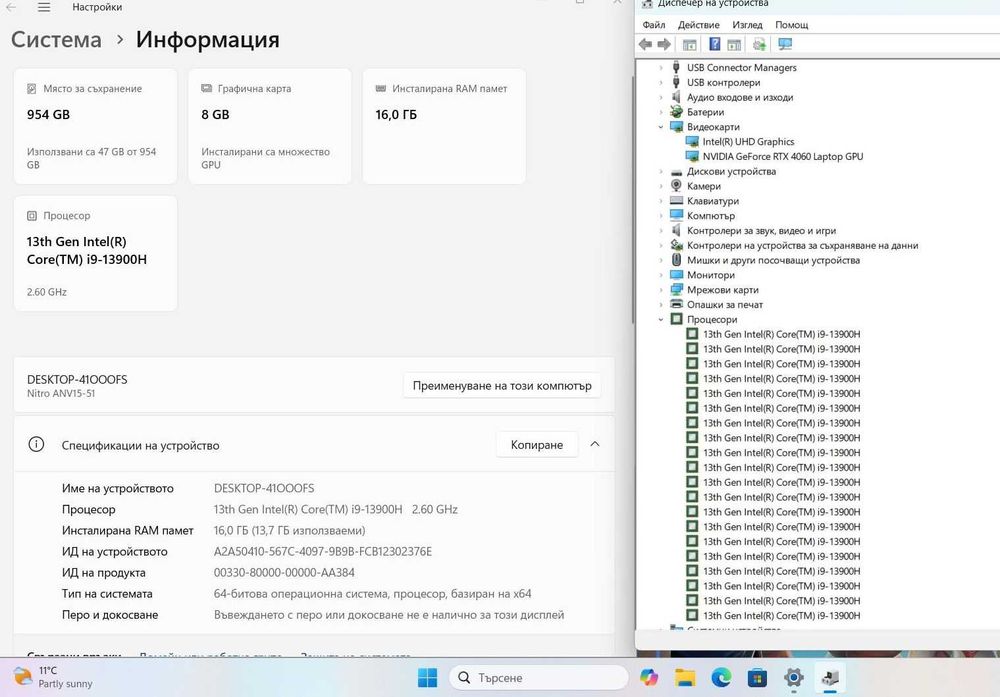Image resolution: width=1000 pixels, height=697 pixels.
Task: Click blue question mark Help toolbar icon
Action: pyautogui.click(x=714, y=44)
